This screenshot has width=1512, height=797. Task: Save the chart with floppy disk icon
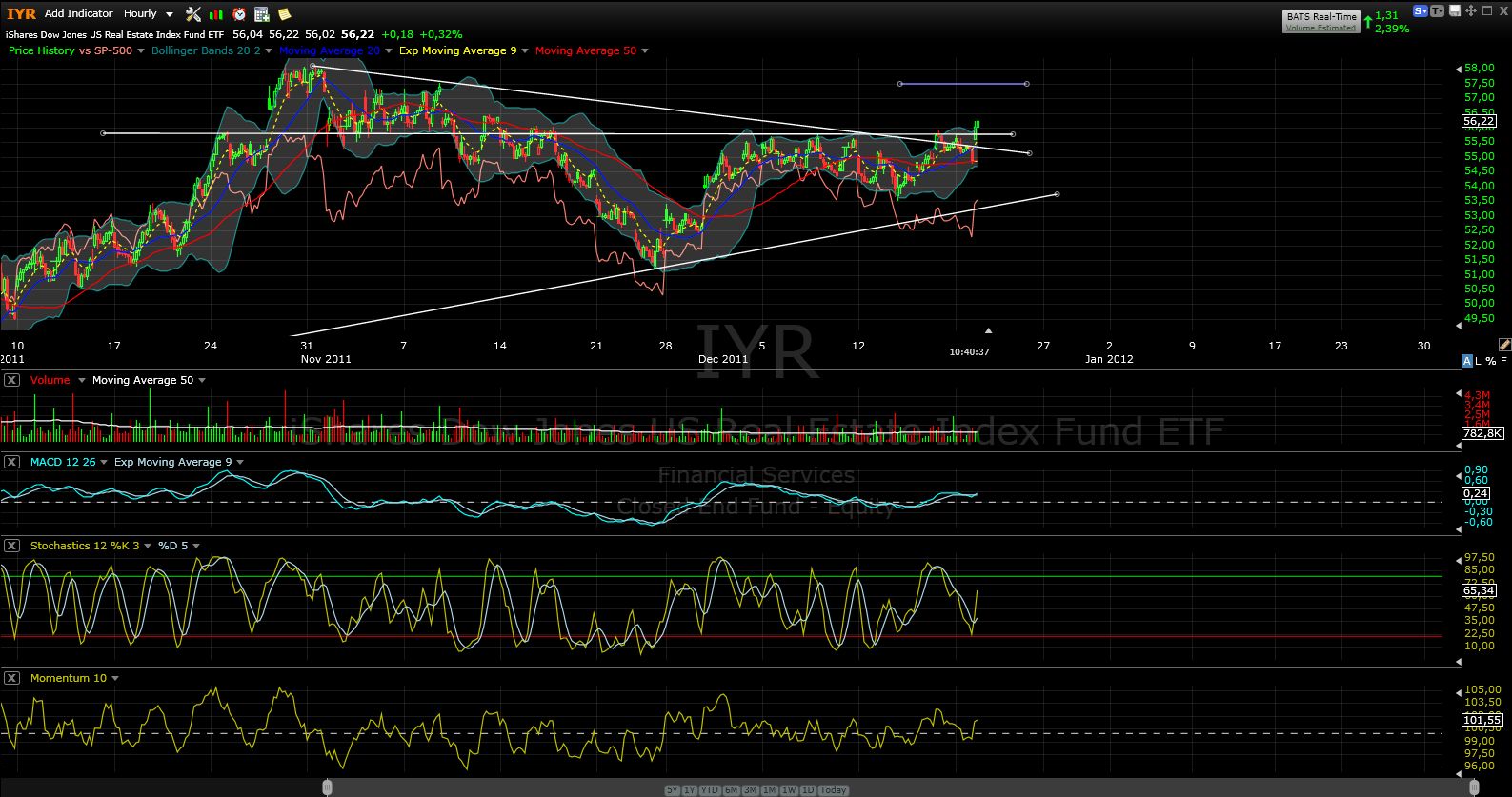pos(1454,10)
